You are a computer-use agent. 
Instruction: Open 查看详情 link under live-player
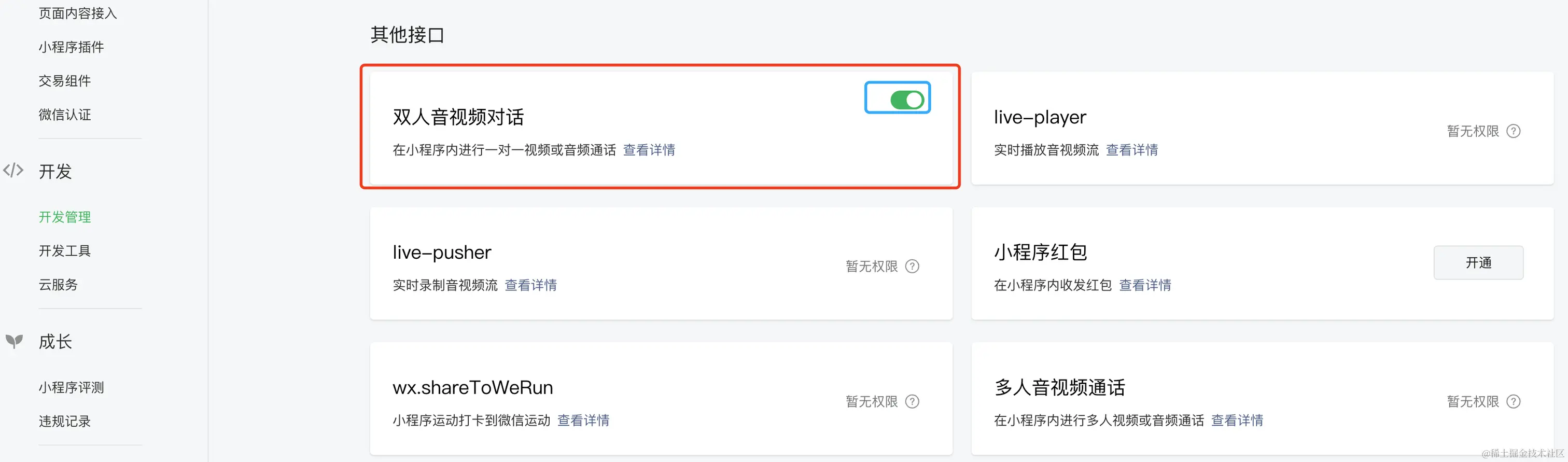pos(1131,150)
